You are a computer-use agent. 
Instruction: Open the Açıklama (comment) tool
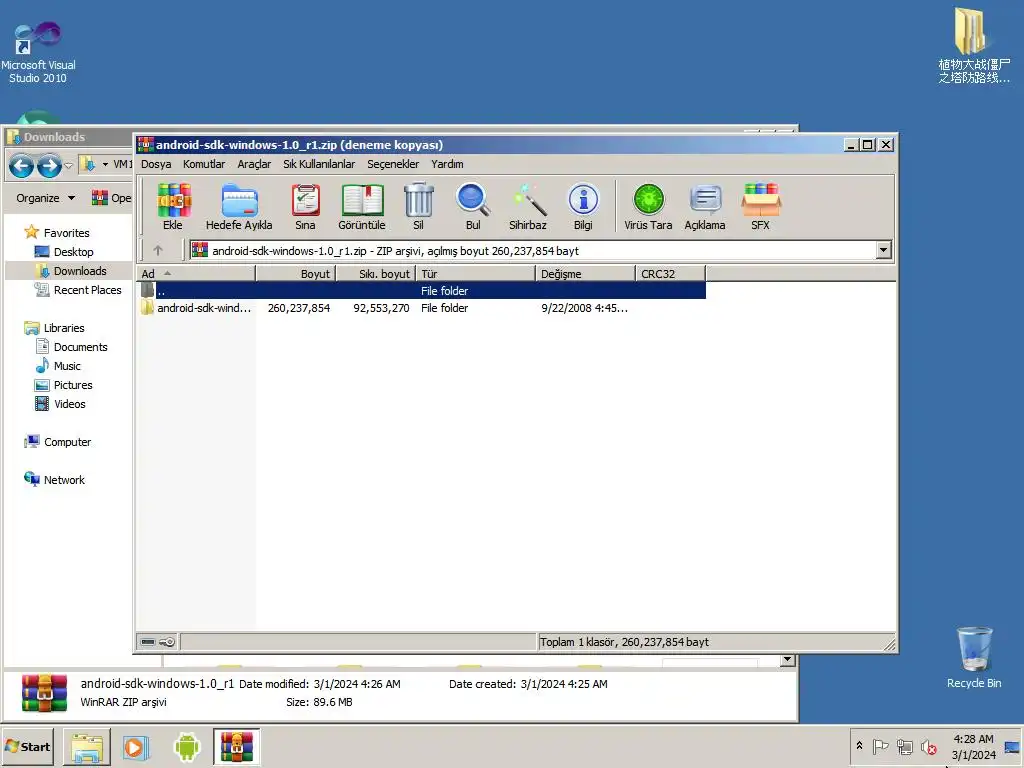click(x=705, y=207)
